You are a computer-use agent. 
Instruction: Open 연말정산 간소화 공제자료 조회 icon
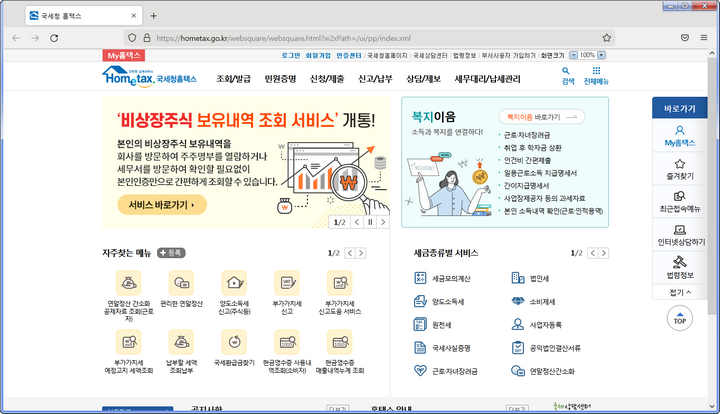click(129, 283)
